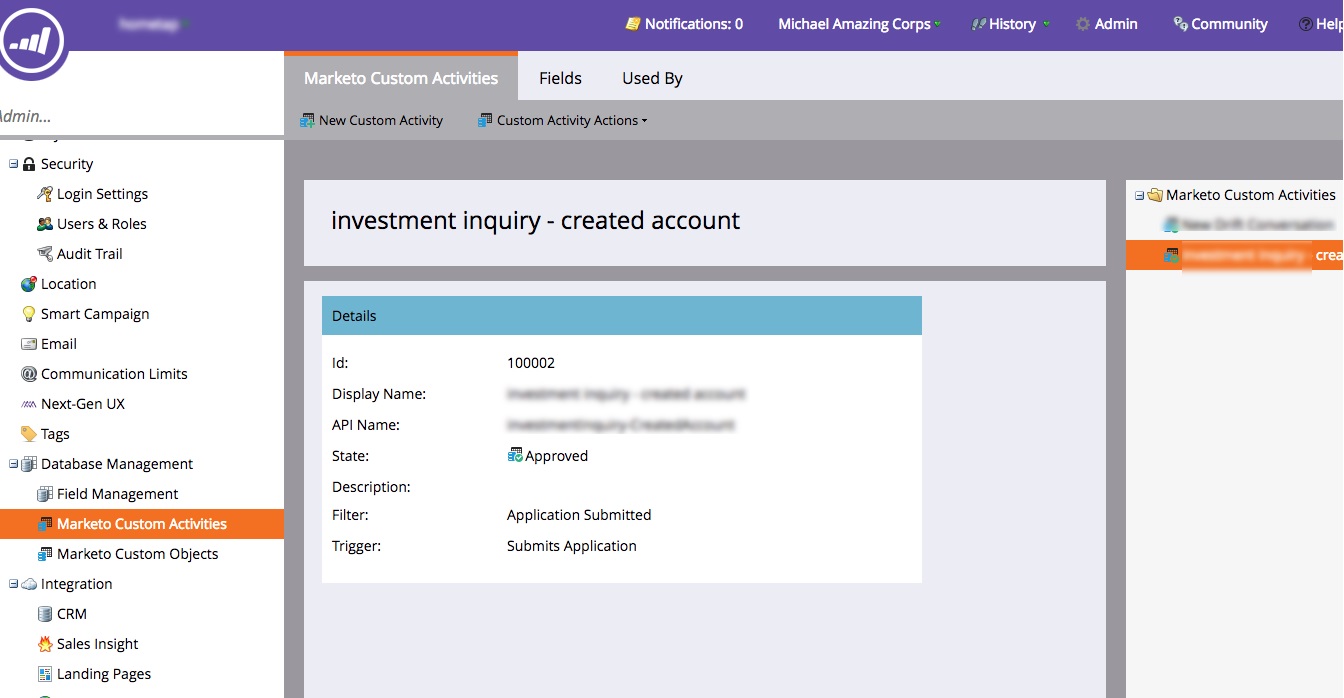1344x698 pixels.
Task: Select the blurred first activity in the right tree
Action: click(1248, 225)
